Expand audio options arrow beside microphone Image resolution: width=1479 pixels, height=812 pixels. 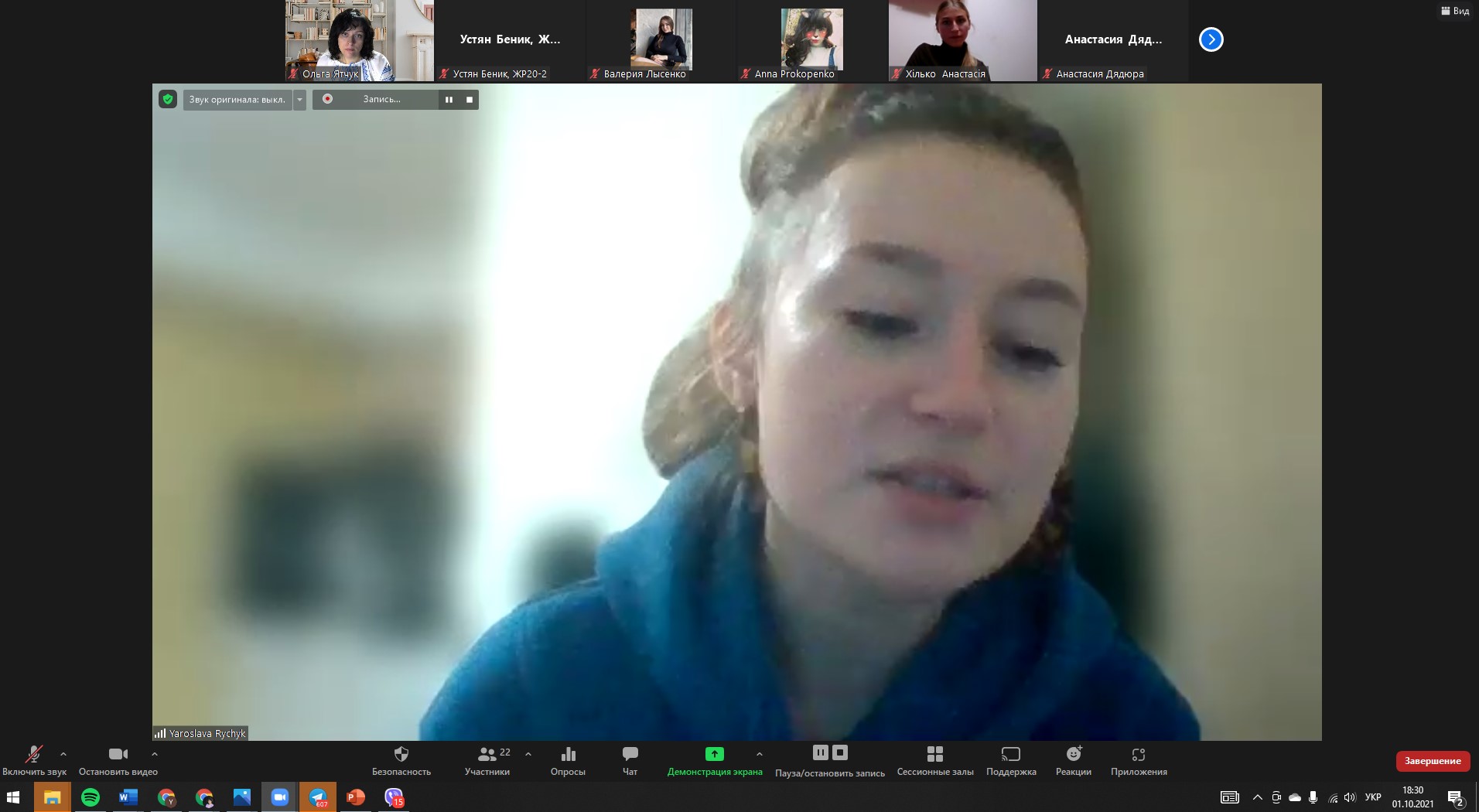pos(63,754)
